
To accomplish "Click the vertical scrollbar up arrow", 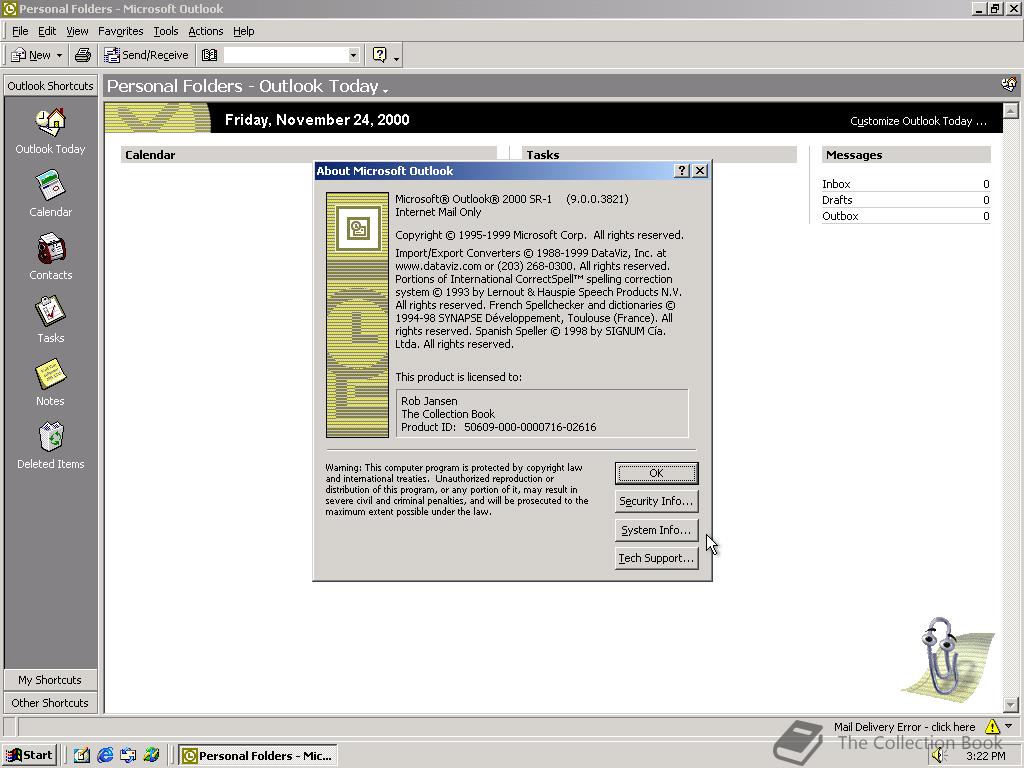I will (1010, 110).
